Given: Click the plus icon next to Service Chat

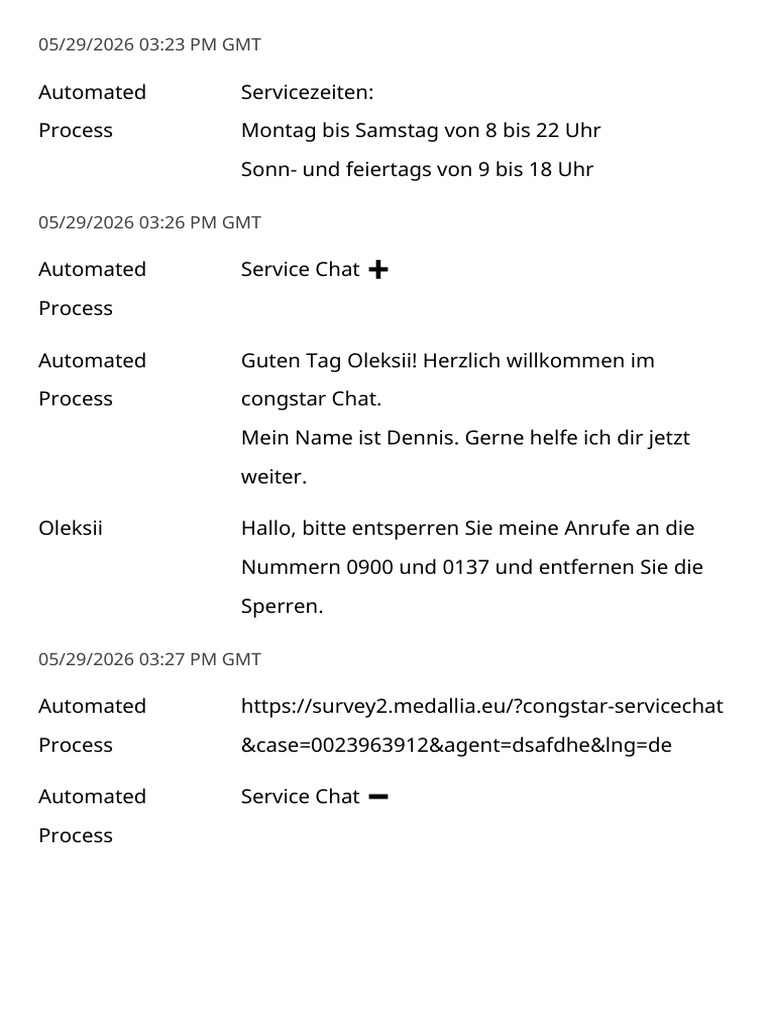Looking at the screenshot, I should [x=378, y=269].
